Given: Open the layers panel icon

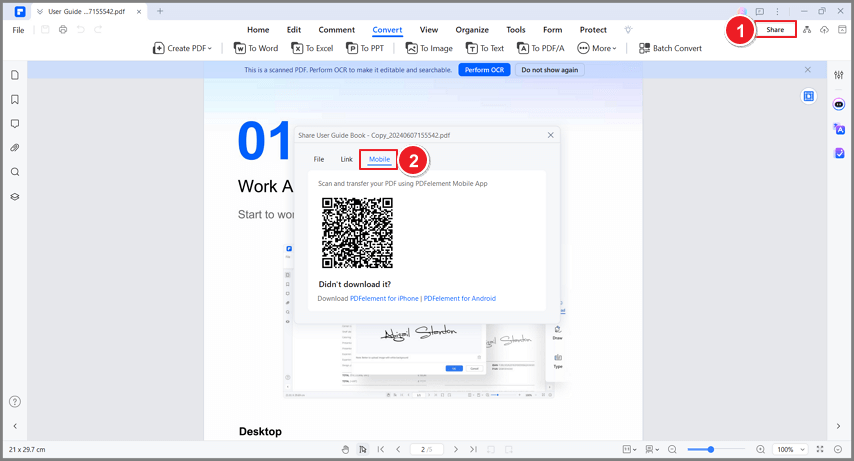Looking at the screenshot, I should click(15, 197).
